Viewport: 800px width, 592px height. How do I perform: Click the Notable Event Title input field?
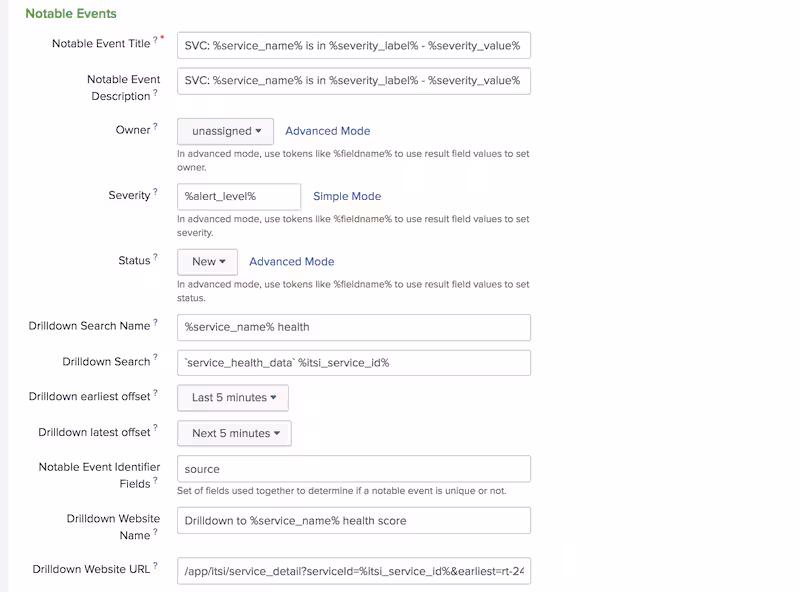(x=353, y=46)
